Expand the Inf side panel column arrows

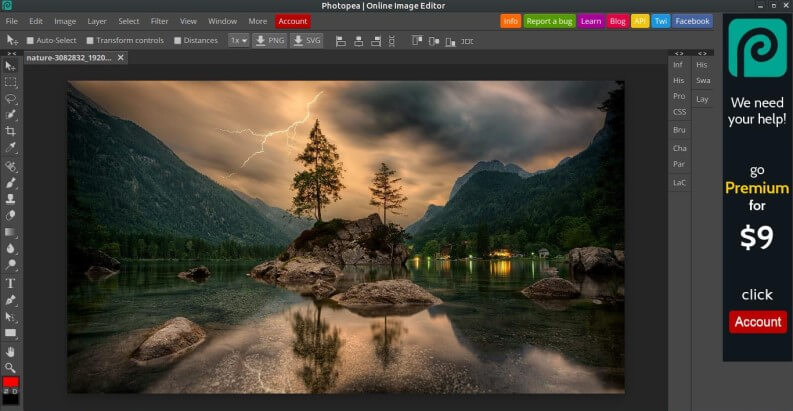(x=679, y=53)
